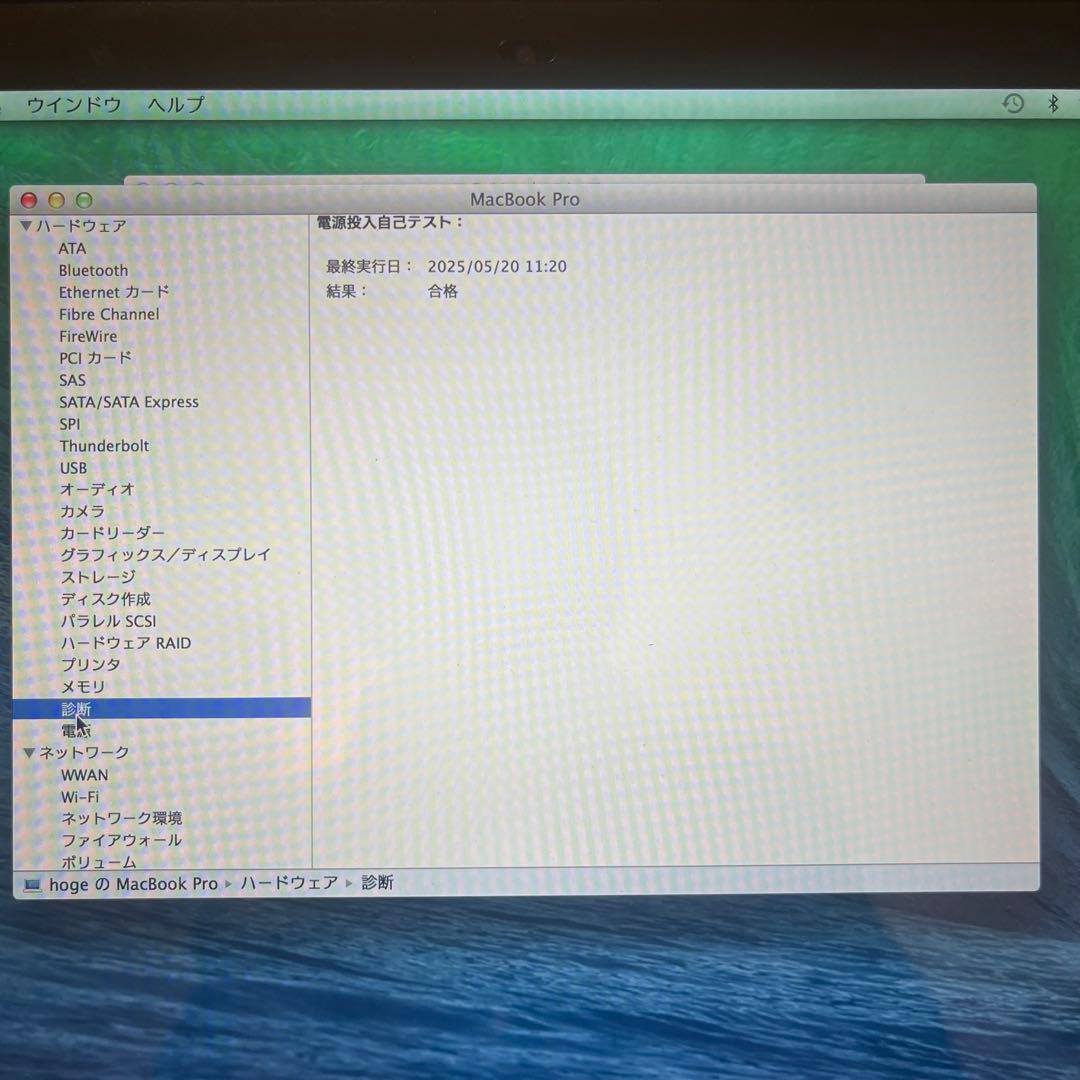Select Bluetooth in the hardware list
The image size is (1080, 1080).
click(93, 270)
